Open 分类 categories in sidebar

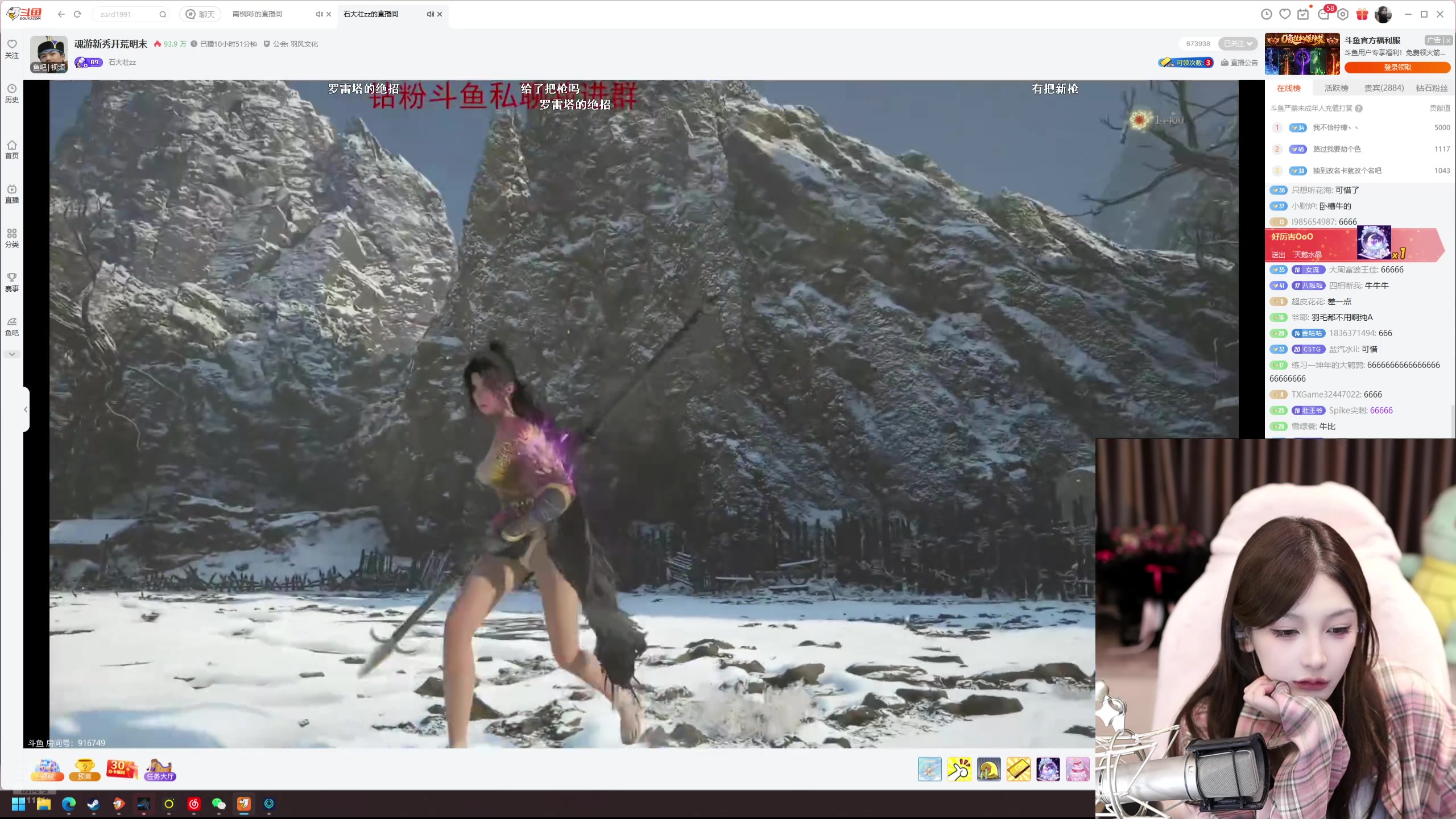(x=12, y=238)
